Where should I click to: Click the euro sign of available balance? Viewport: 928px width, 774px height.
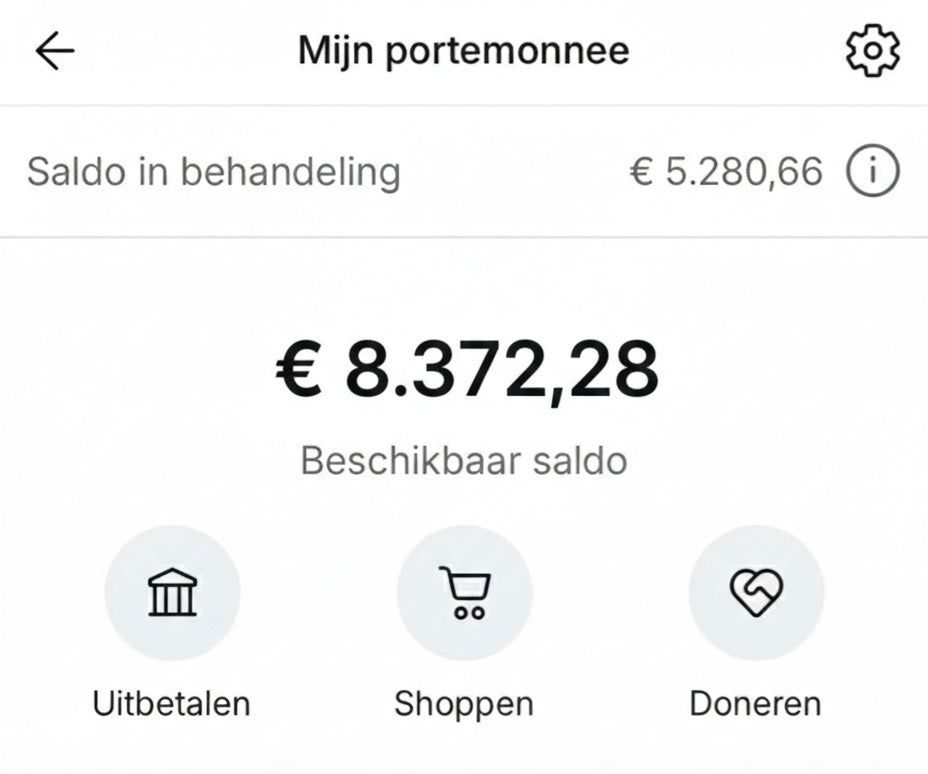click(299, 370)
